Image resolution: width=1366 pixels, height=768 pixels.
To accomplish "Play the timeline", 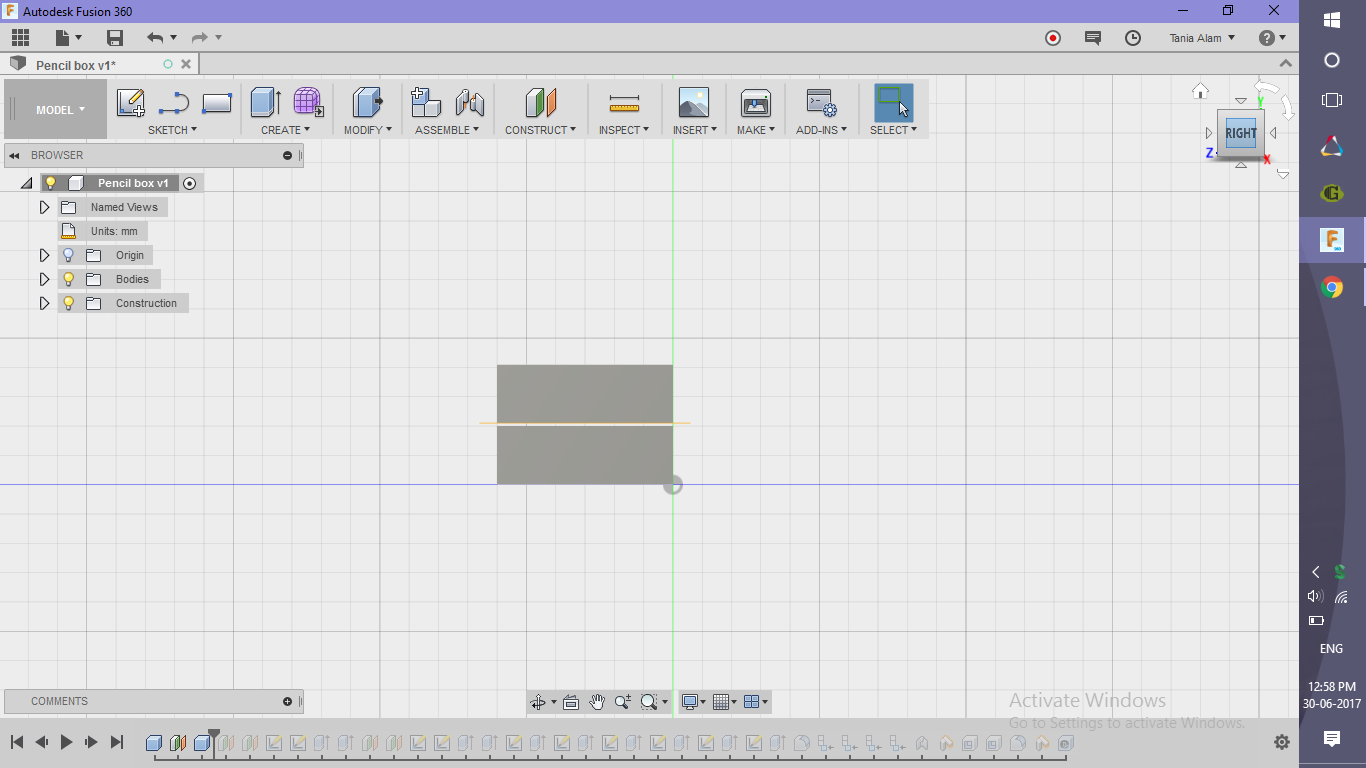I will point(66,742).
